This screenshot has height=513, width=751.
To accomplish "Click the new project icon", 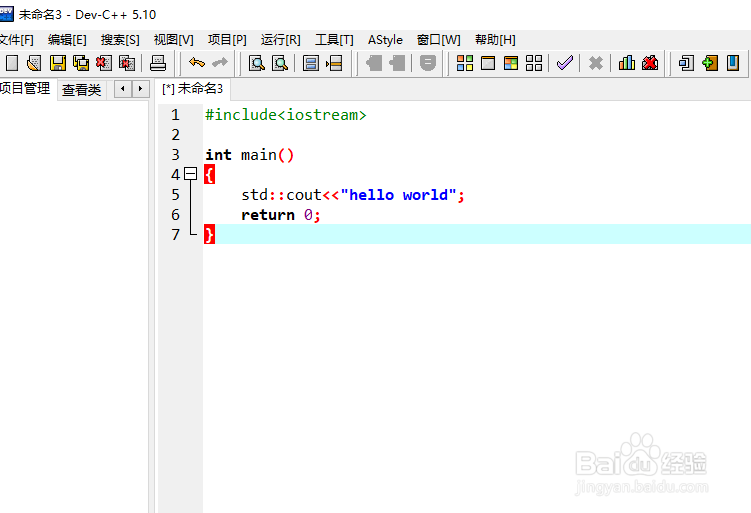I will point(686,63).
